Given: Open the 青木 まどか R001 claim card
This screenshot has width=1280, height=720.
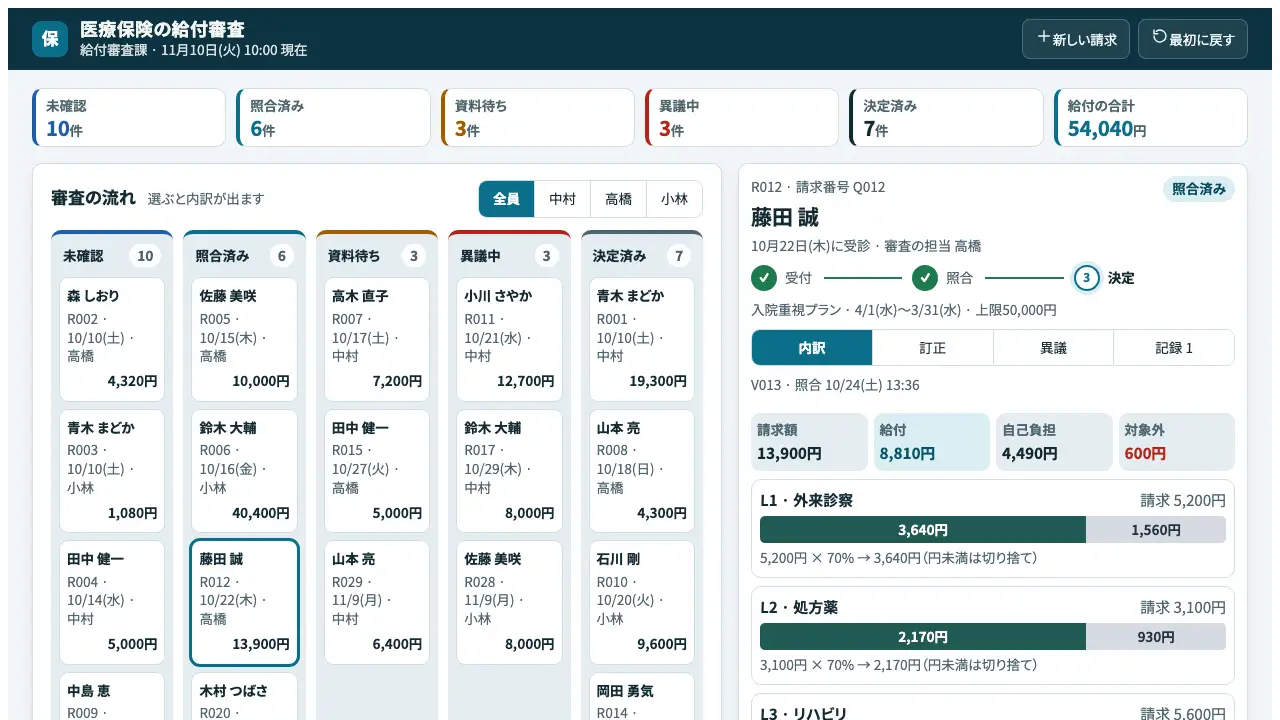Looking at the screenshot, I should [x=642, y=340].
